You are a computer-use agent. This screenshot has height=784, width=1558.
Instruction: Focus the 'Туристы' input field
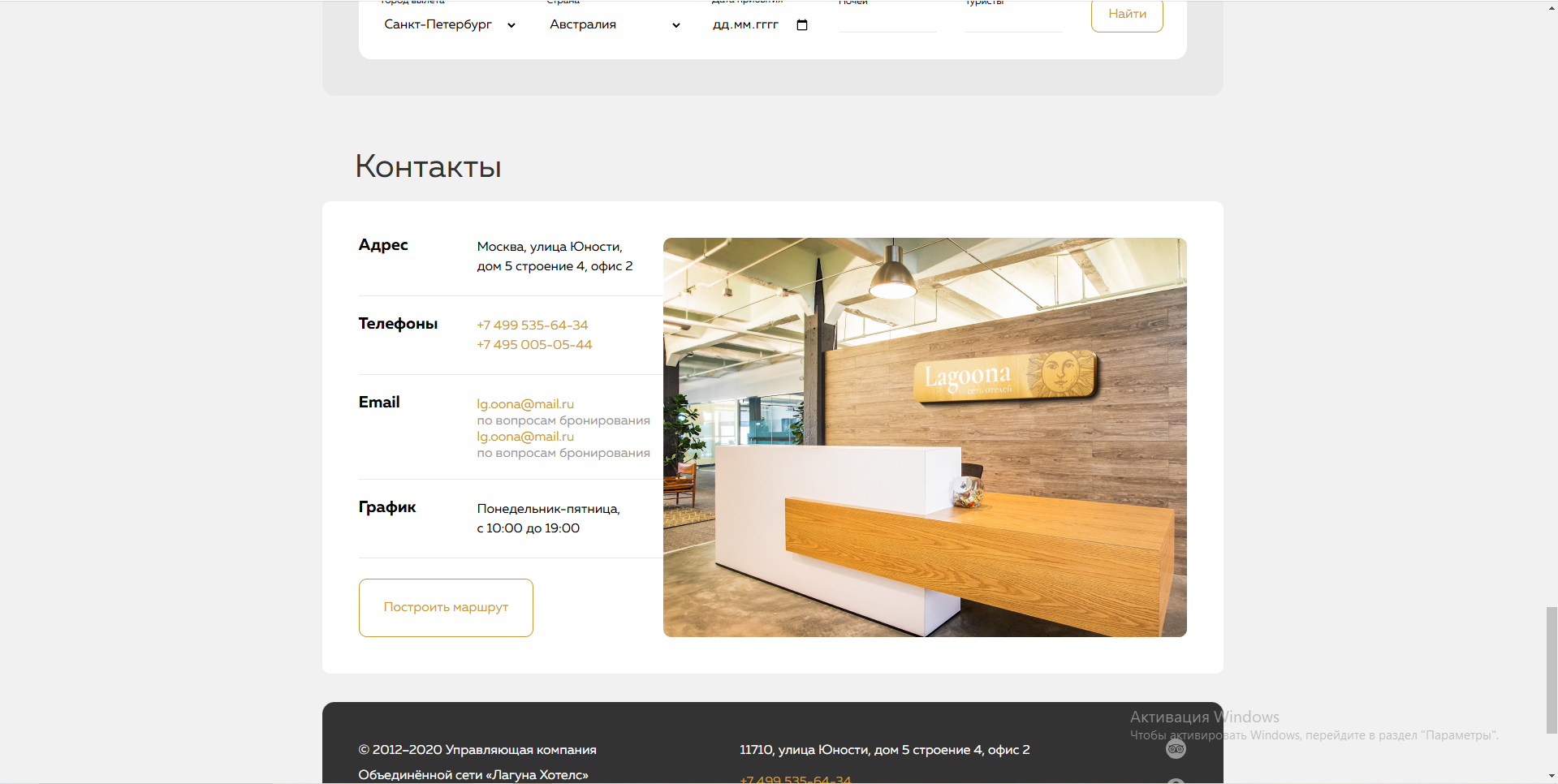pyautogui.click(x=1012, y=24)
